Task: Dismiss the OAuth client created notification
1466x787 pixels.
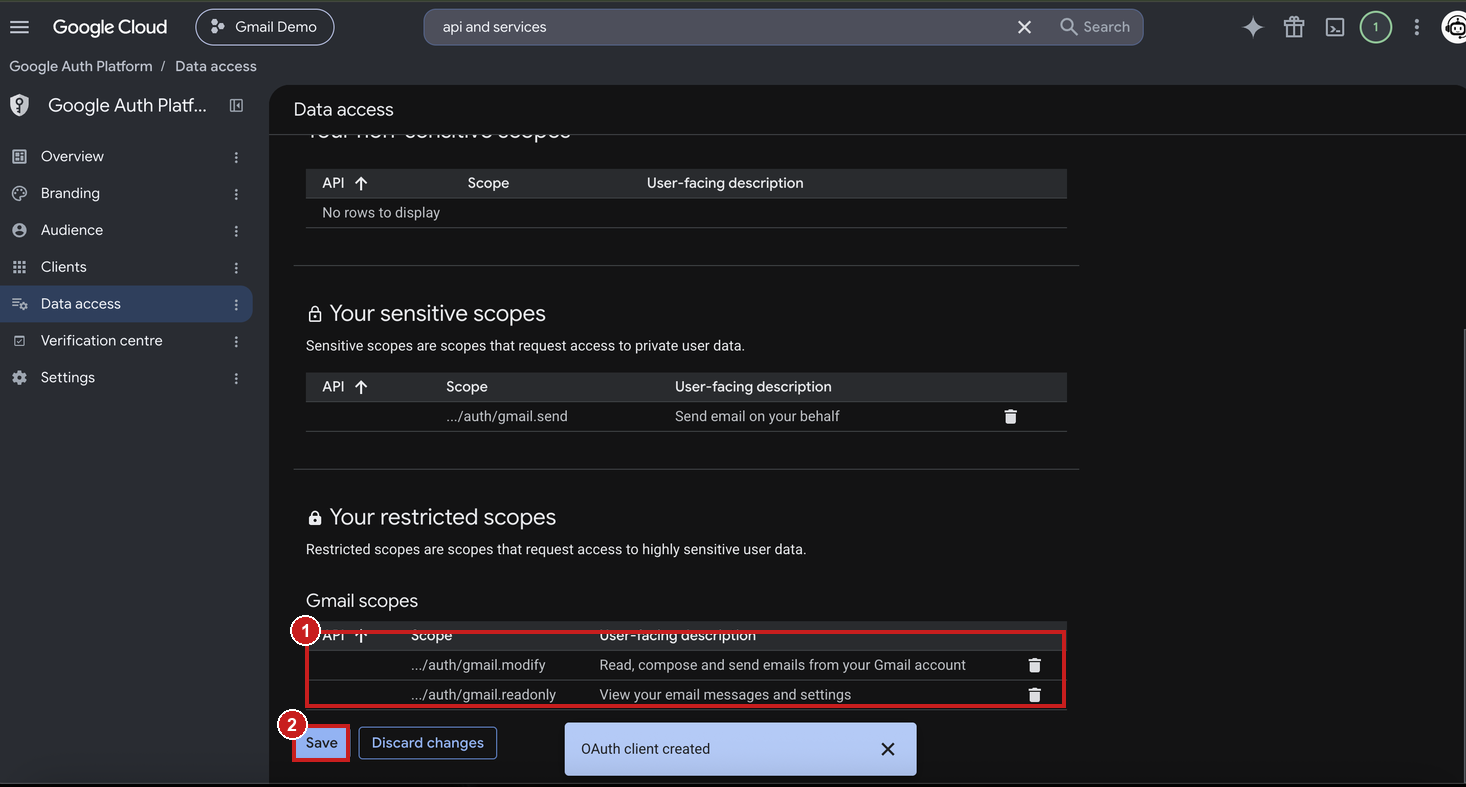Action: click(888, 749)
